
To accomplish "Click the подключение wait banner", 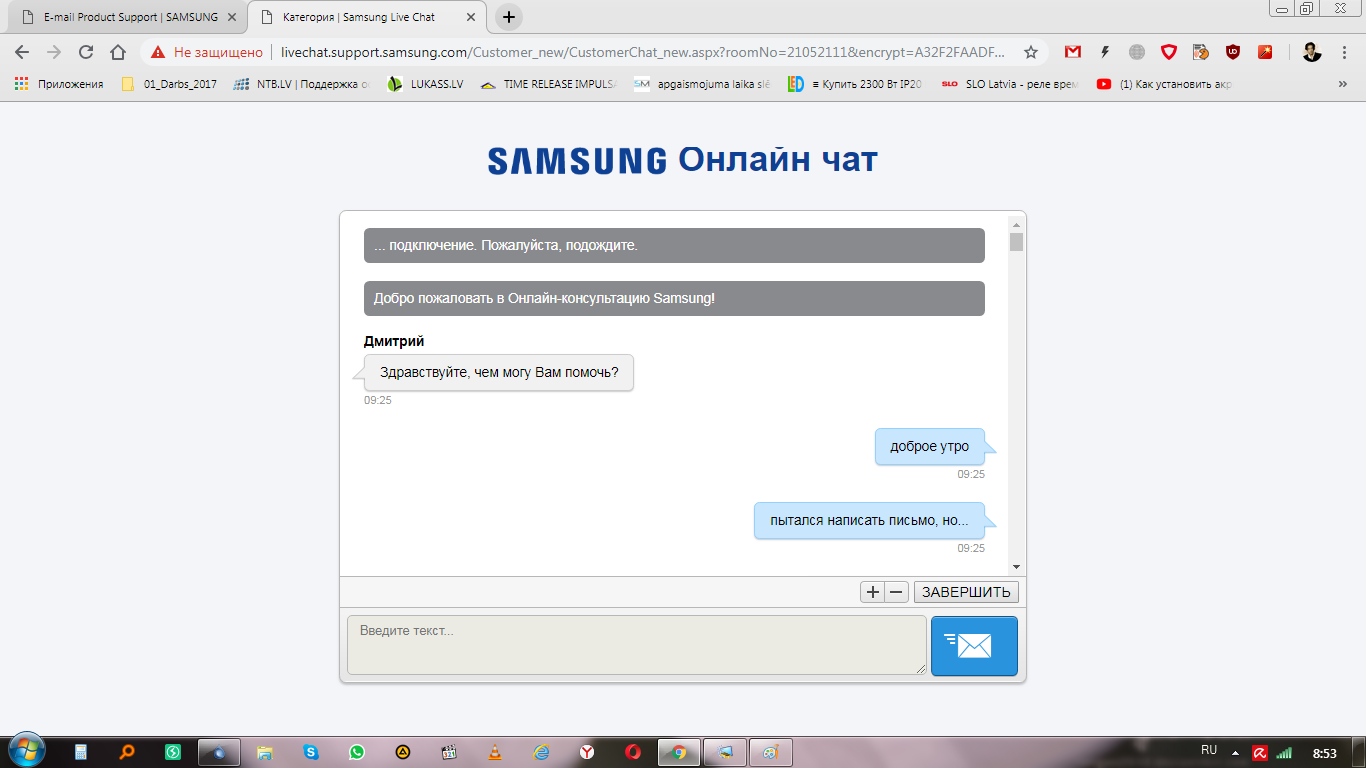I will (674, 245).
